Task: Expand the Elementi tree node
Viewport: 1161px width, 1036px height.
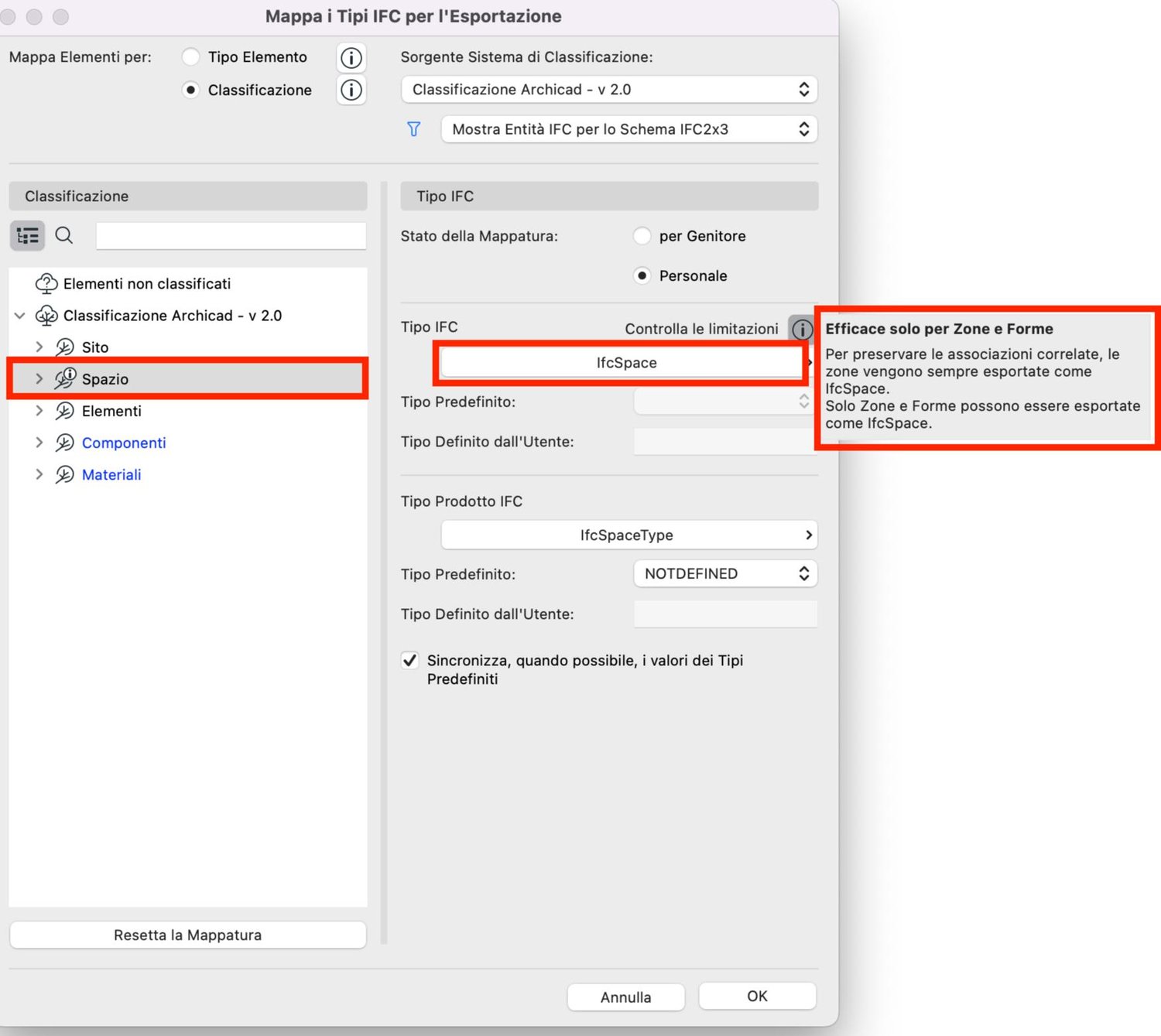Action: [x=39, y=411]
